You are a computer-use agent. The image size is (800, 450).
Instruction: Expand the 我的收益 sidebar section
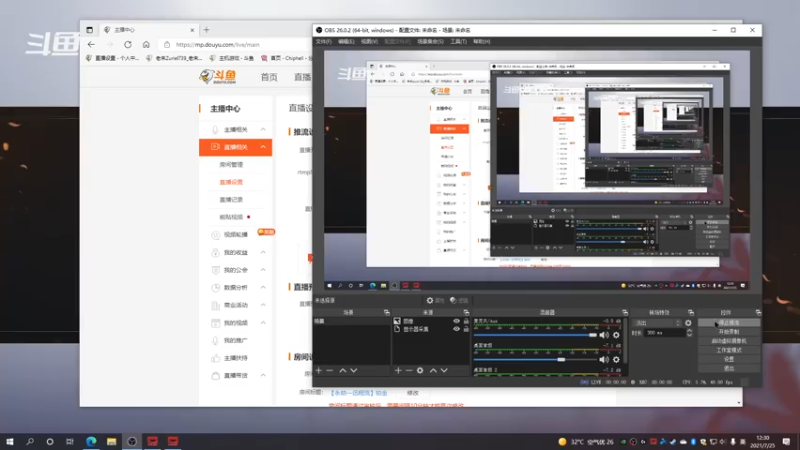263,252
